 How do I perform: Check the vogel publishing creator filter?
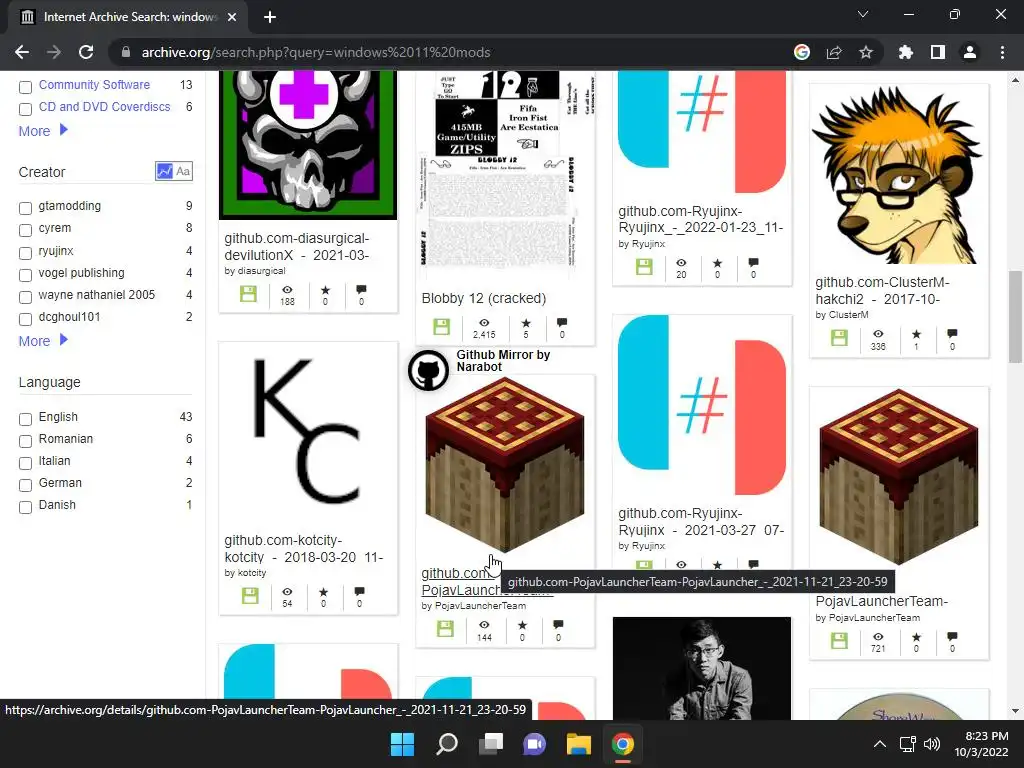(25, 275)
